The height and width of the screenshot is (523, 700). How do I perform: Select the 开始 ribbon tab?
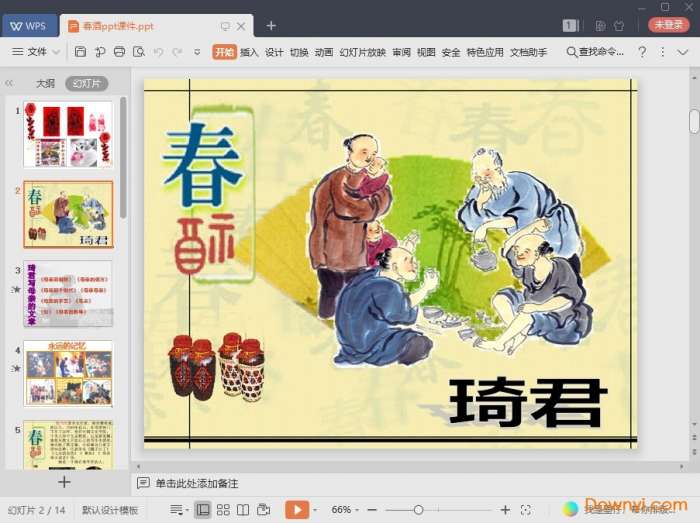(224, 52)
